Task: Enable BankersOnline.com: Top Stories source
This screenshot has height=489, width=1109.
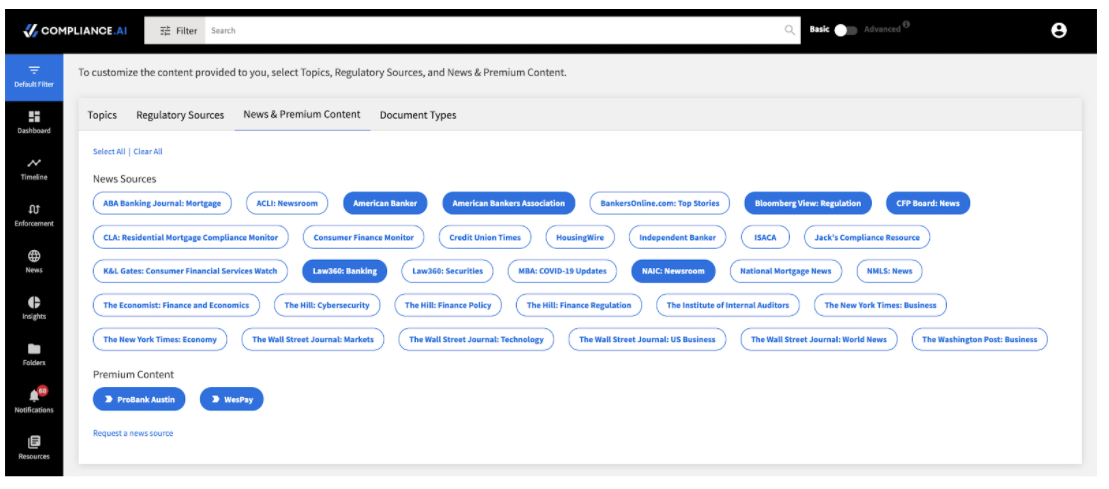Action: click(x=660, y=203)
